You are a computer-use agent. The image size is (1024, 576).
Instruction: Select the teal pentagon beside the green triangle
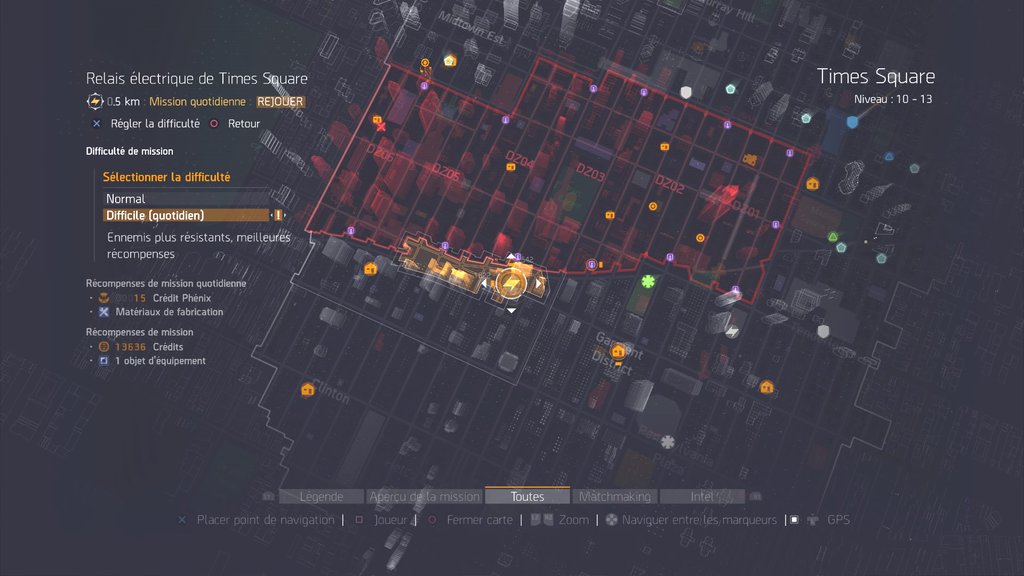(841, 248)
